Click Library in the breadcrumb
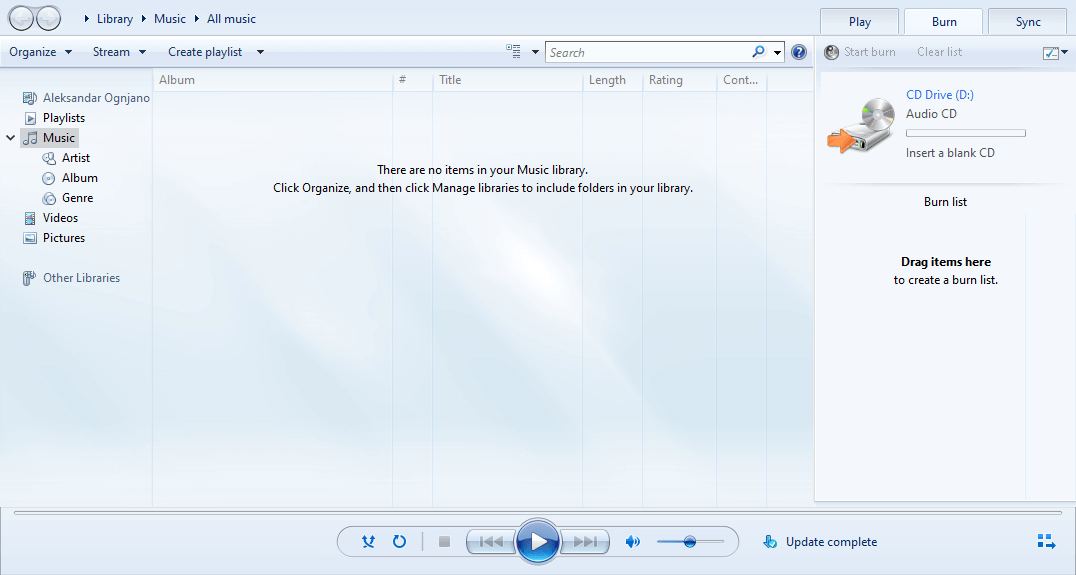The height and width of the screenshot is (575, 1076). (115, 19)
